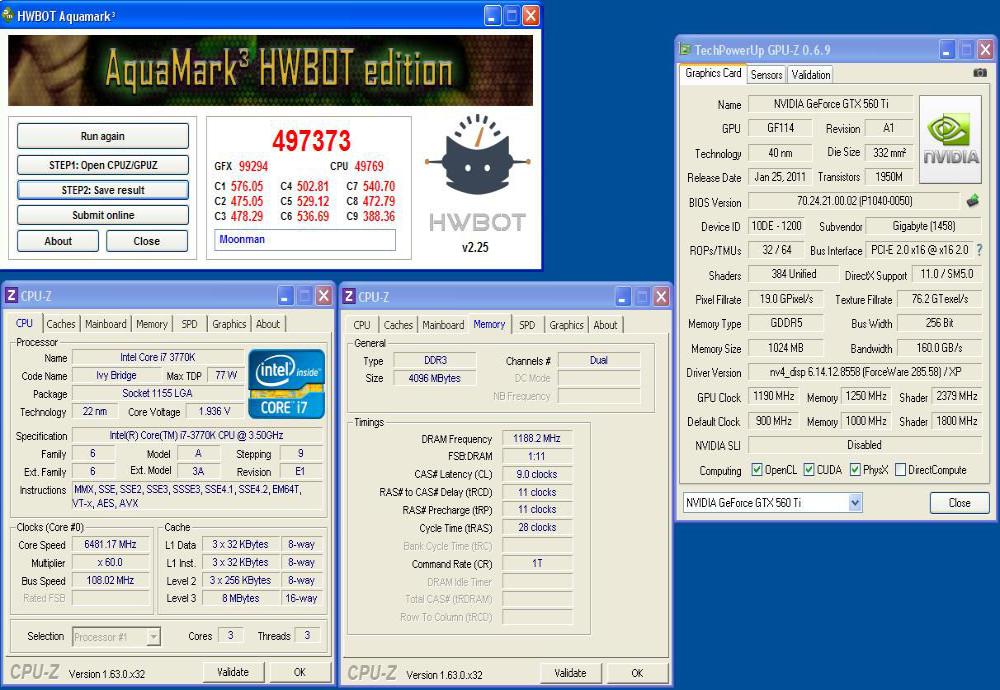Click Validate in the left CPU-Z window

[233, 672]
